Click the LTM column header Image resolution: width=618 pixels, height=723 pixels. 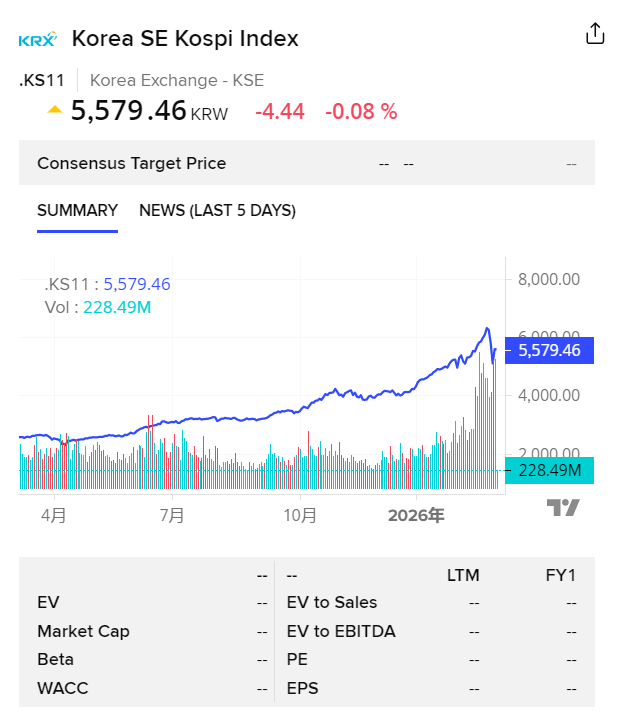coord(463,575)
